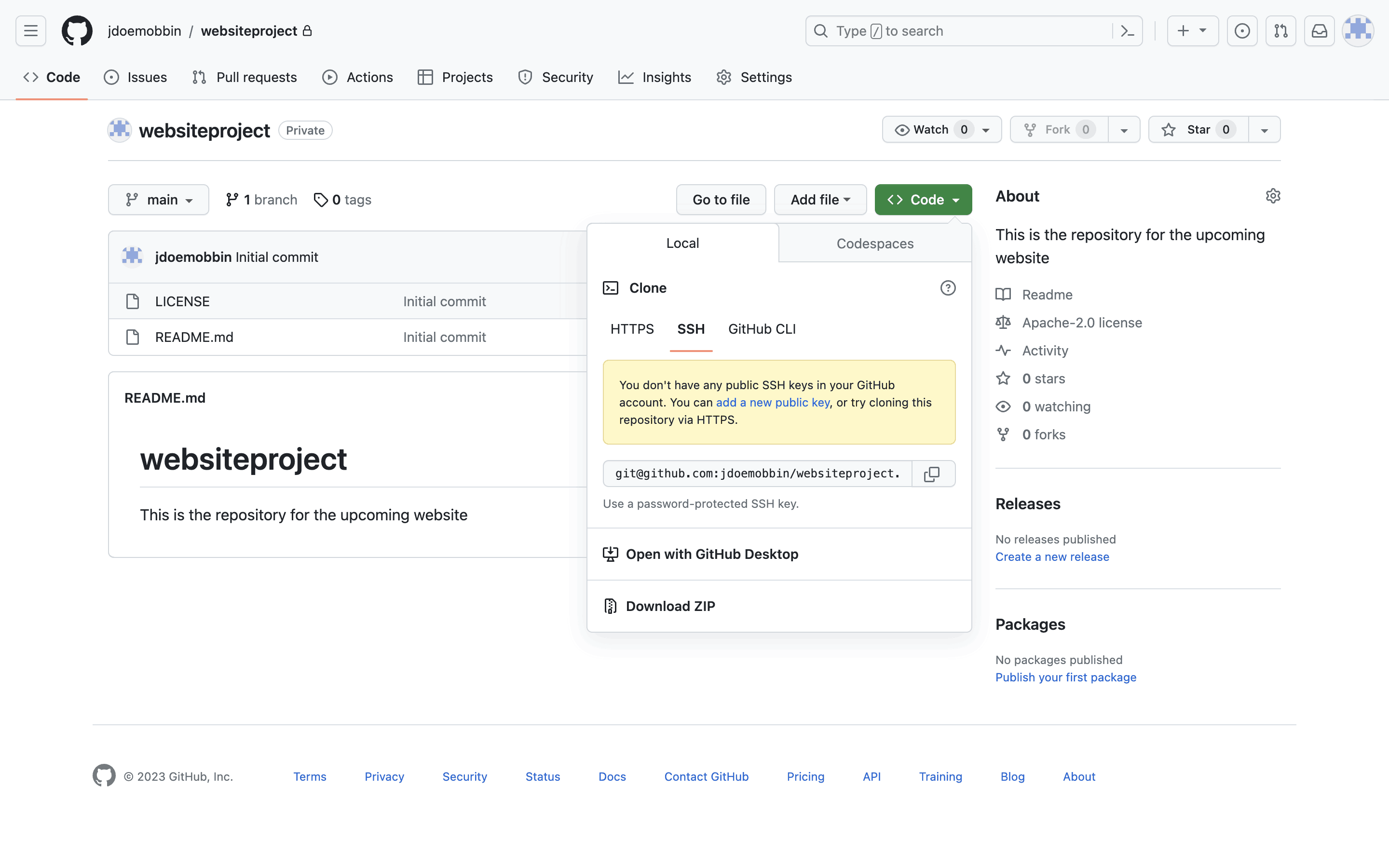Screen dimensions: 1389x868
Task: Select the GitHub CLI clone option
Action: click(762, 329)
